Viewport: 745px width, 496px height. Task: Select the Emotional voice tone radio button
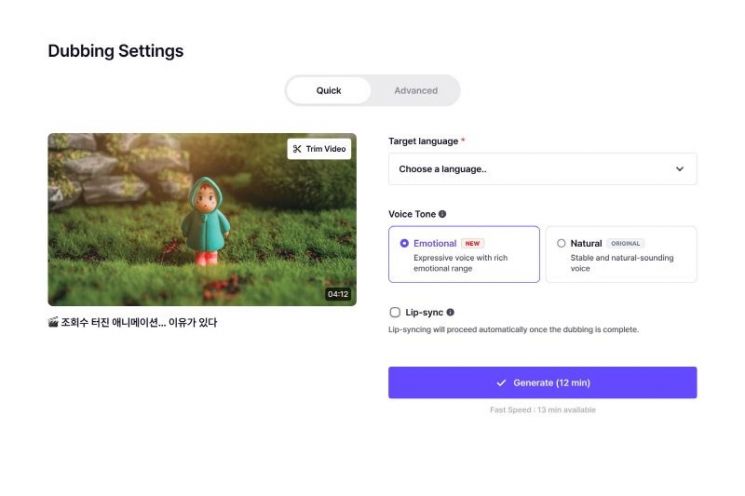pyautogui.click(x=404, y=243)
